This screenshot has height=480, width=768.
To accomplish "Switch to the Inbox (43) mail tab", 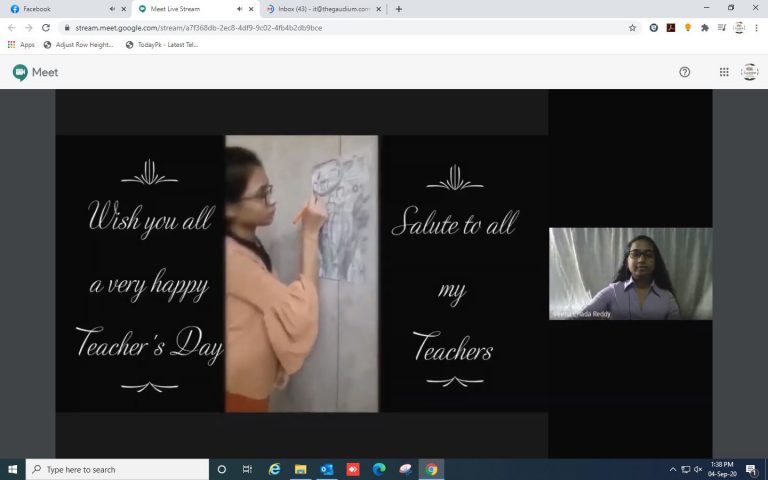I will point(320,9).
